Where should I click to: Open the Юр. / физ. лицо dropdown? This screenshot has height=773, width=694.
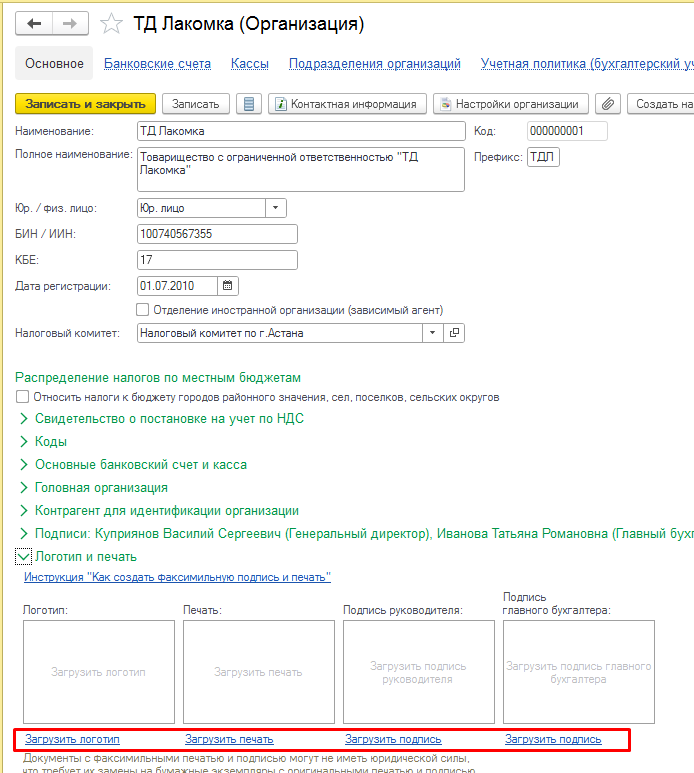275,208
